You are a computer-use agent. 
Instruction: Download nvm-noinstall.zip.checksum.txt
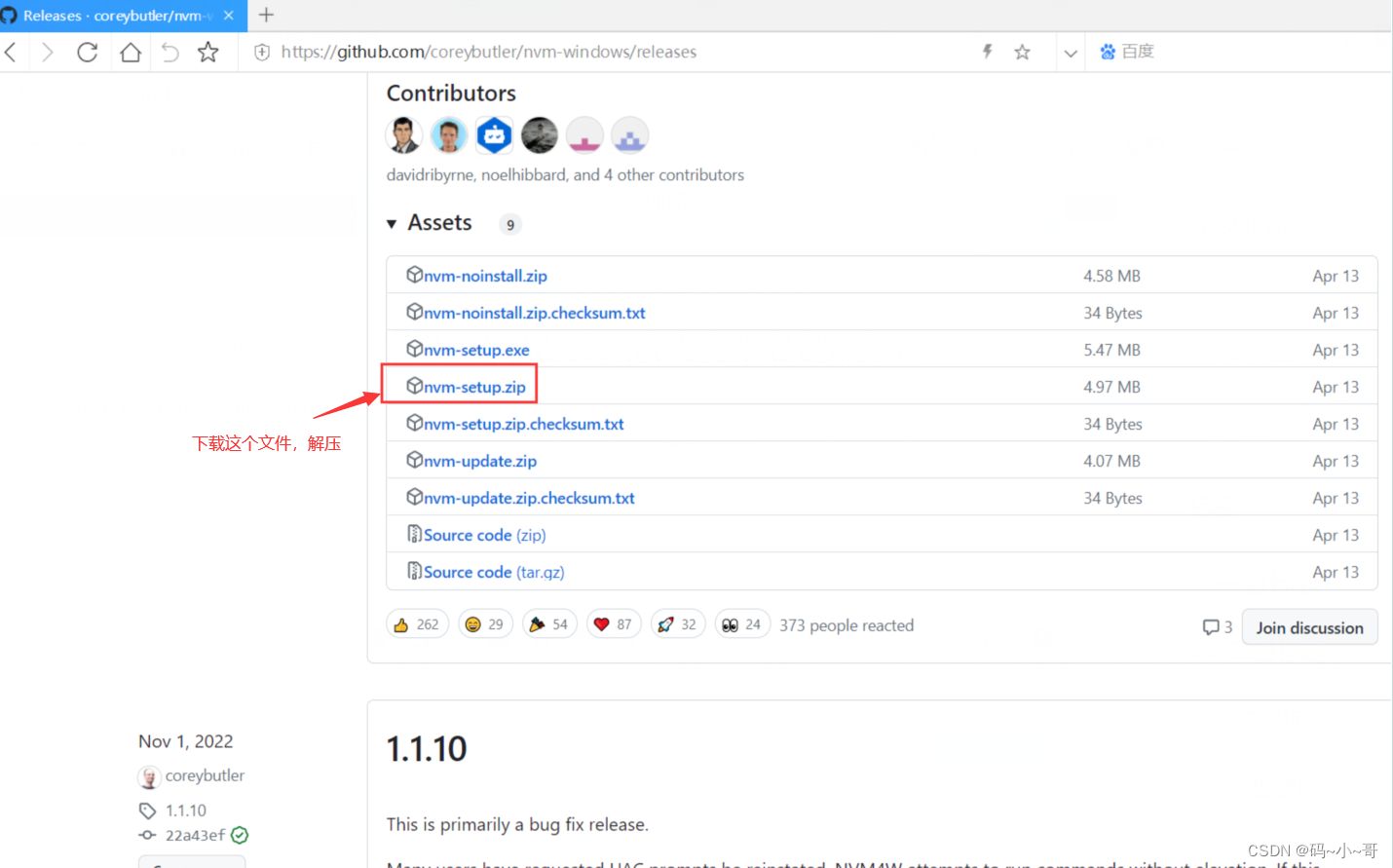pos(535,313)
